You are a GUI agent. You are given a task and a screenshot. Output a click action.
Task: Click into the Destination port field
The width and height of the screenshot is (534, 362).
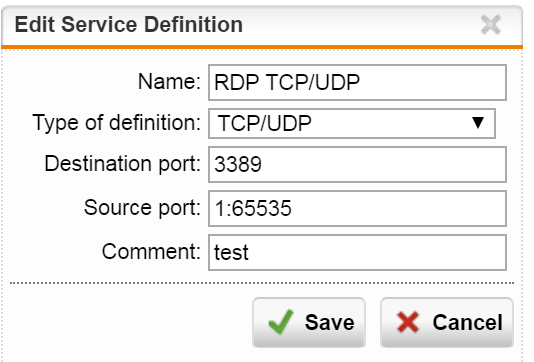coord(357,164)
